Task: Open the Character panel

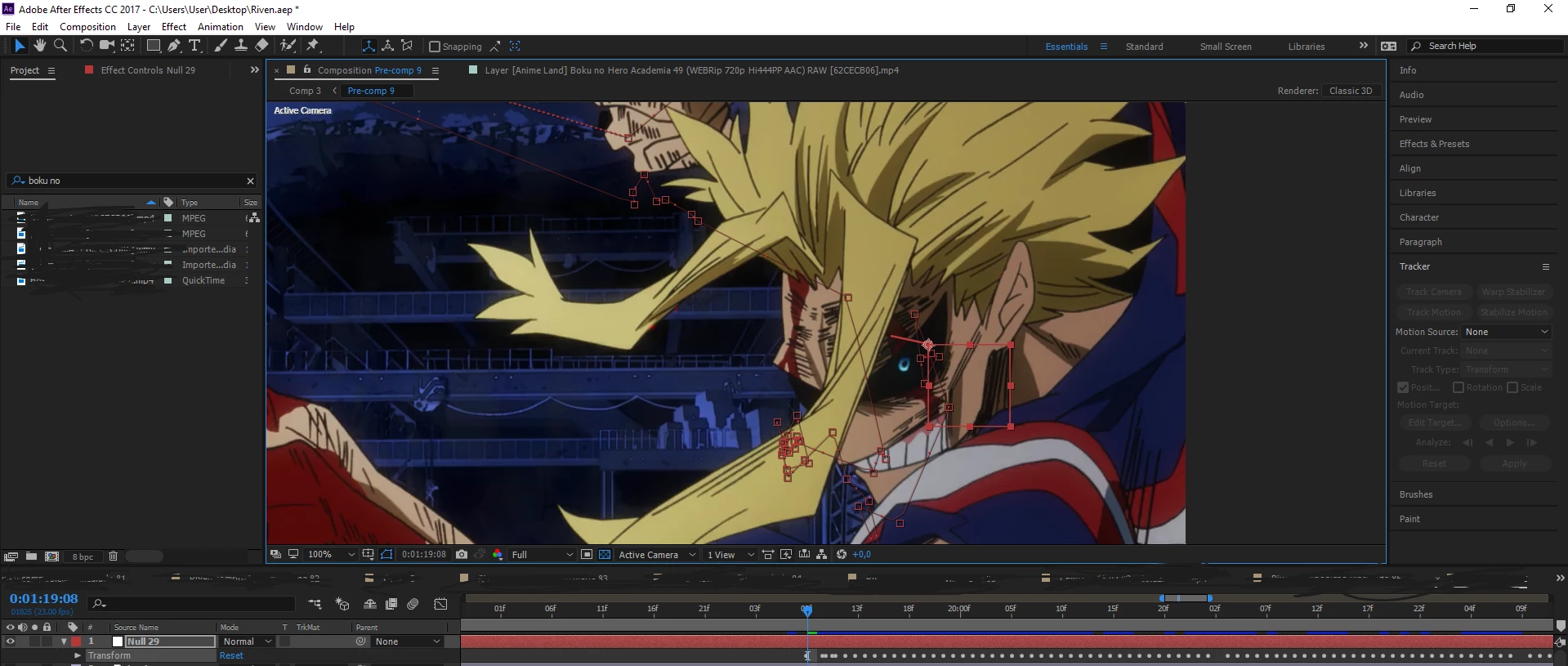Action: click(x=1418, y=217)
